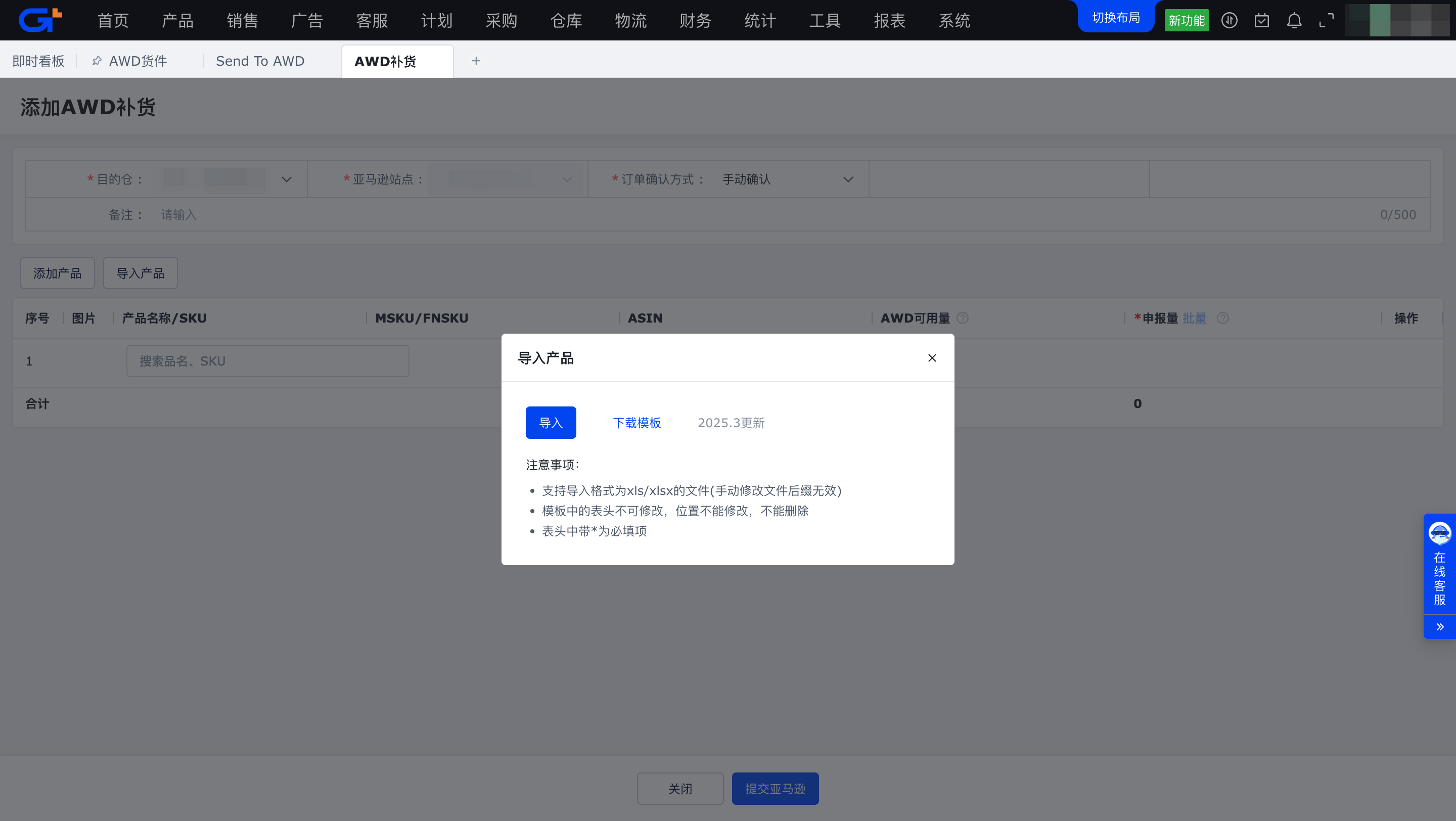This screenshot has height=821, width=1456.
Task: Click the 关闭 button at bottom
Action: tap(680, 788)
